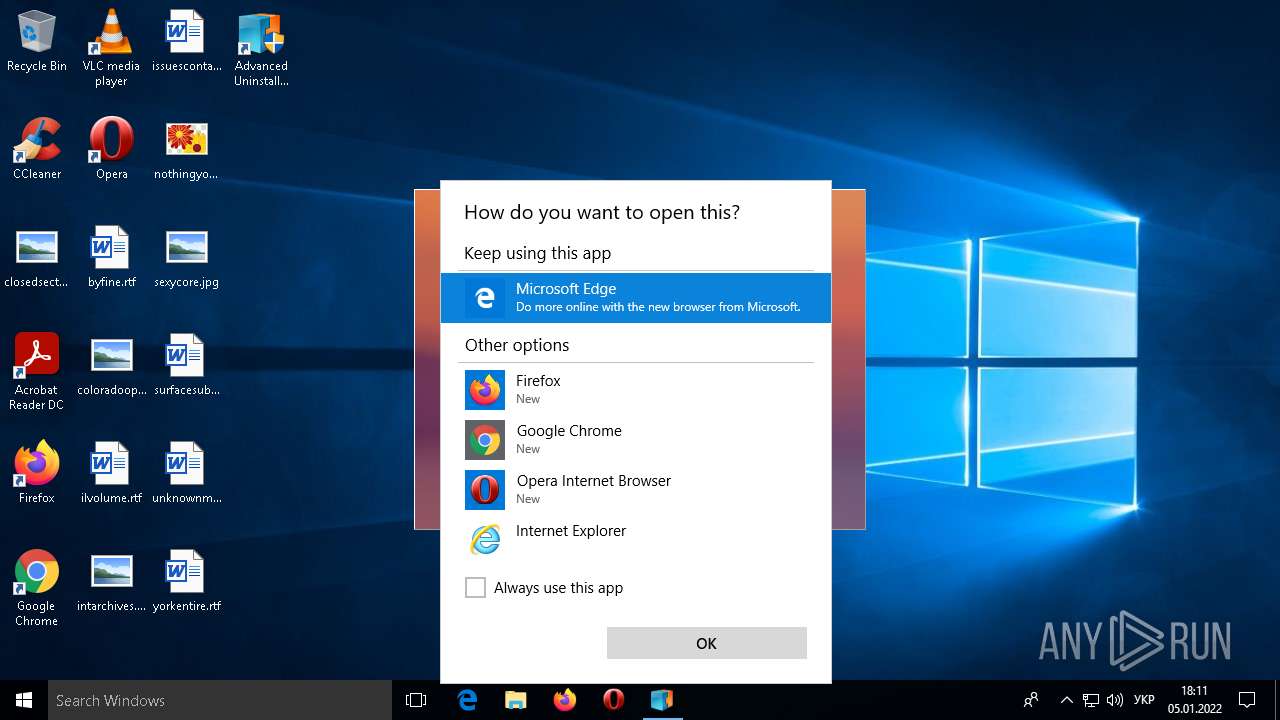This screenshot has width=1280, height=720.
Task: Select coloradoop... image file icon
Action: 111,365
